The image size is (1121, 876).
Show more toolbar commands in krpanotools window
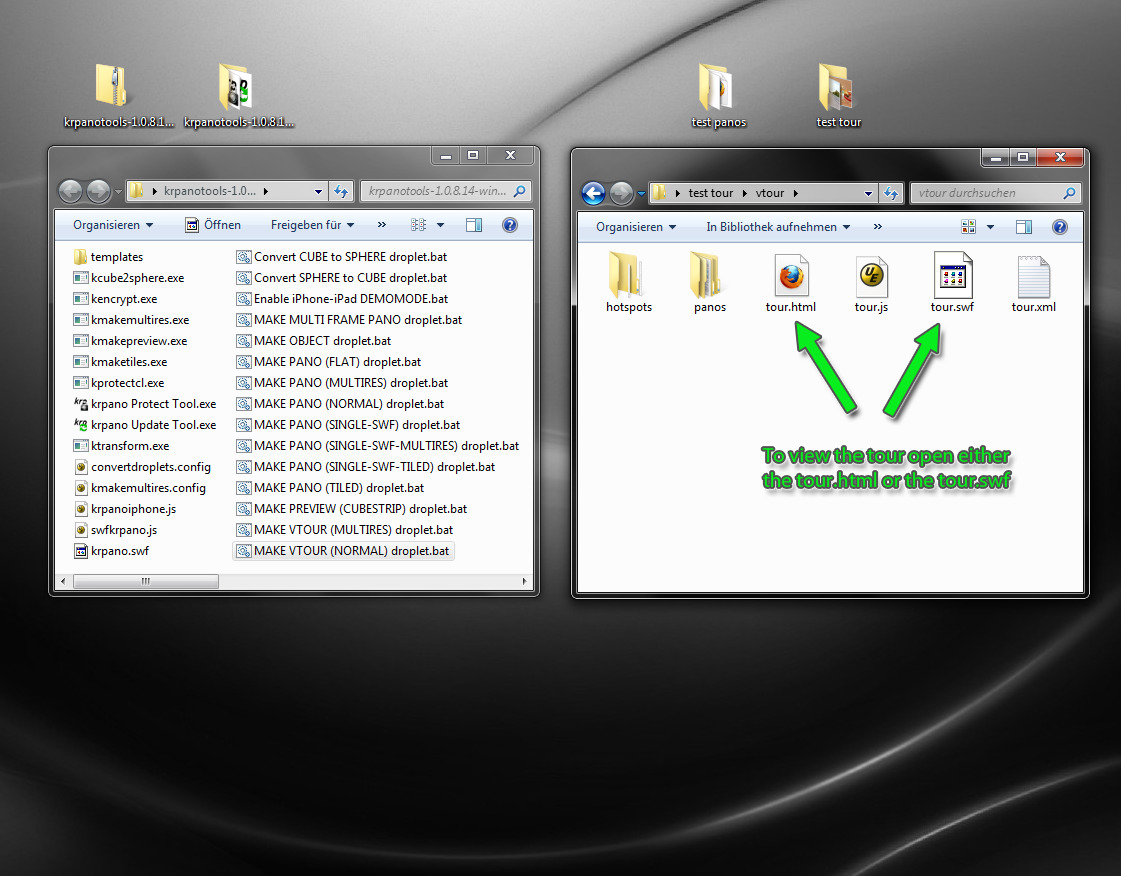pos(382,225)
